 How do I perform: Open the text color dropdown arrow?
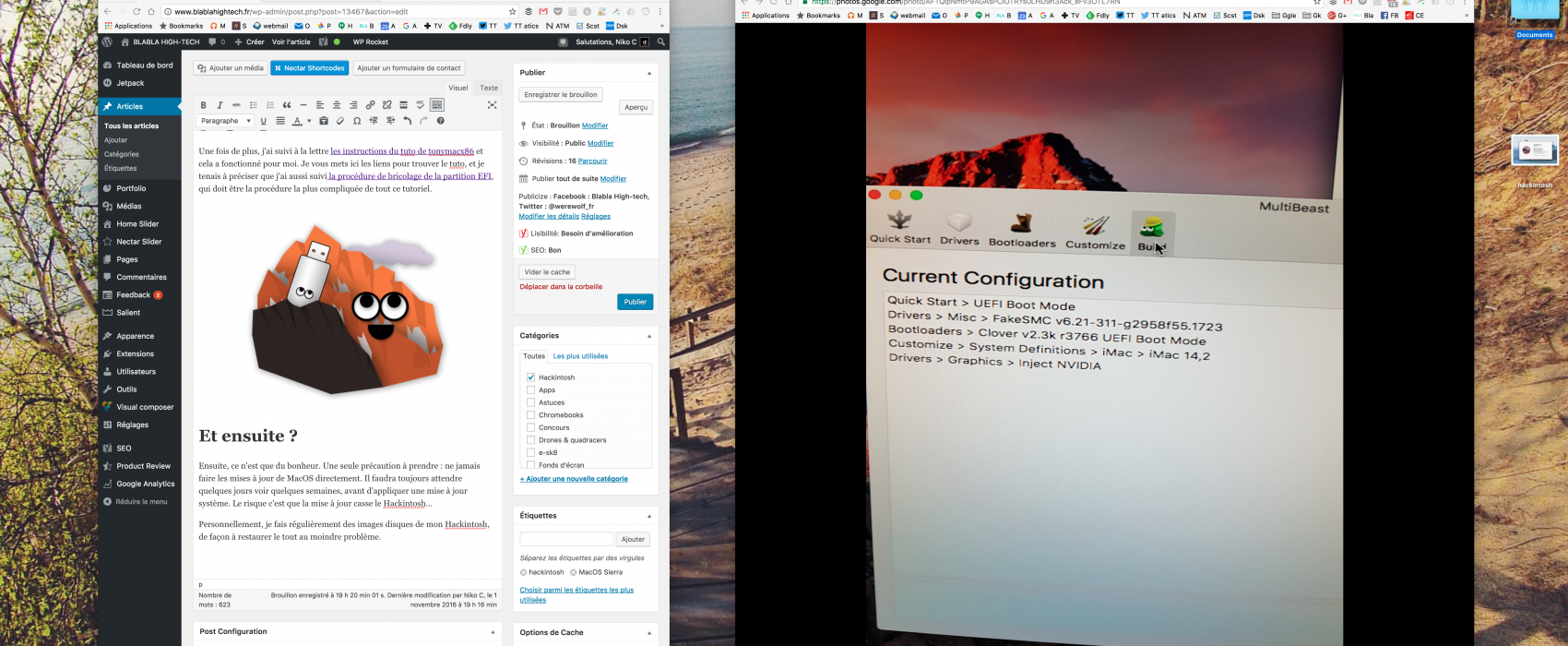[x=309, y=121]
